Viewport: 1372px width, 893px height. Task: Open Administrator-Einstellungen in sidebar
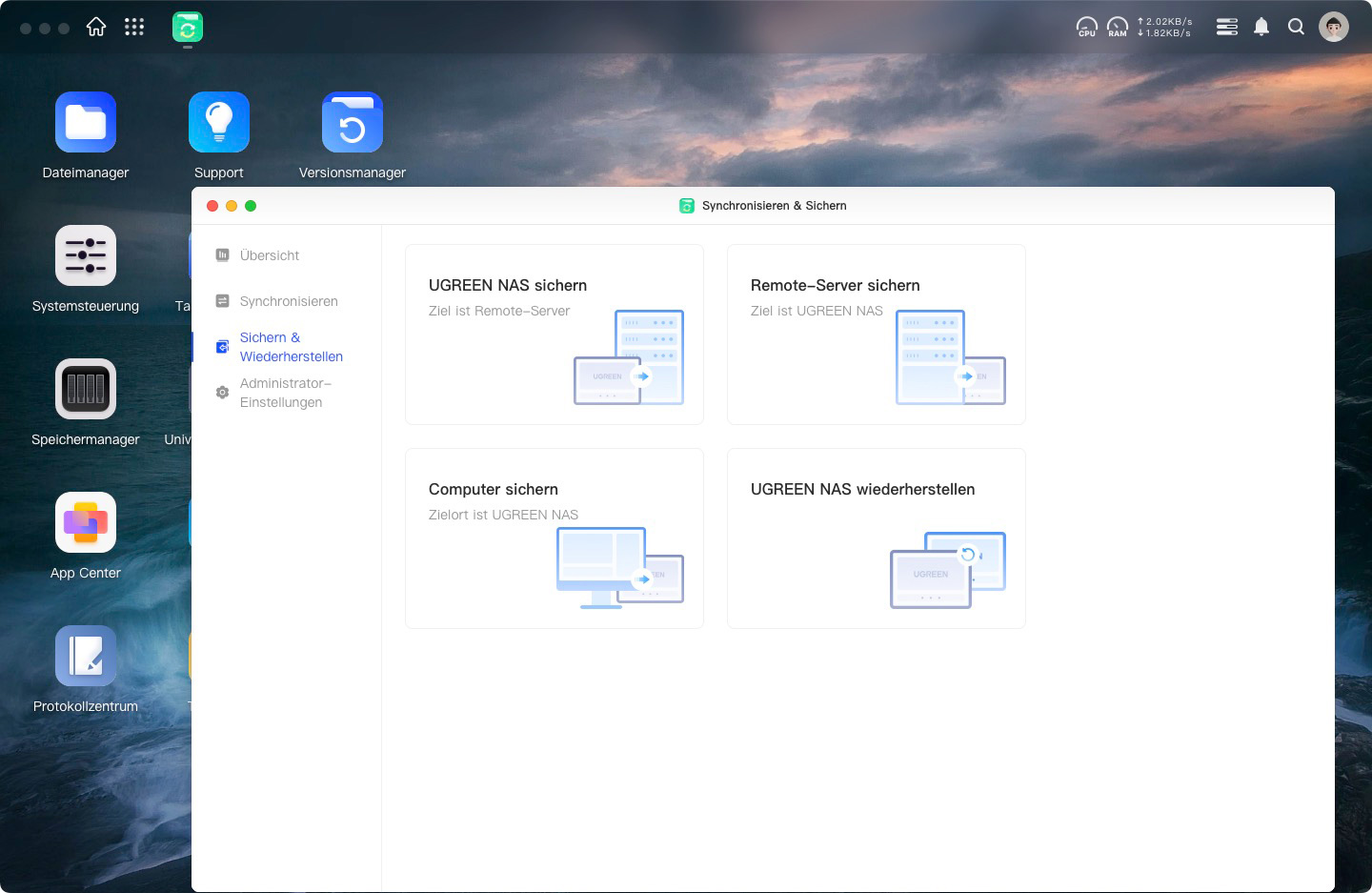[x=286, y=393]
